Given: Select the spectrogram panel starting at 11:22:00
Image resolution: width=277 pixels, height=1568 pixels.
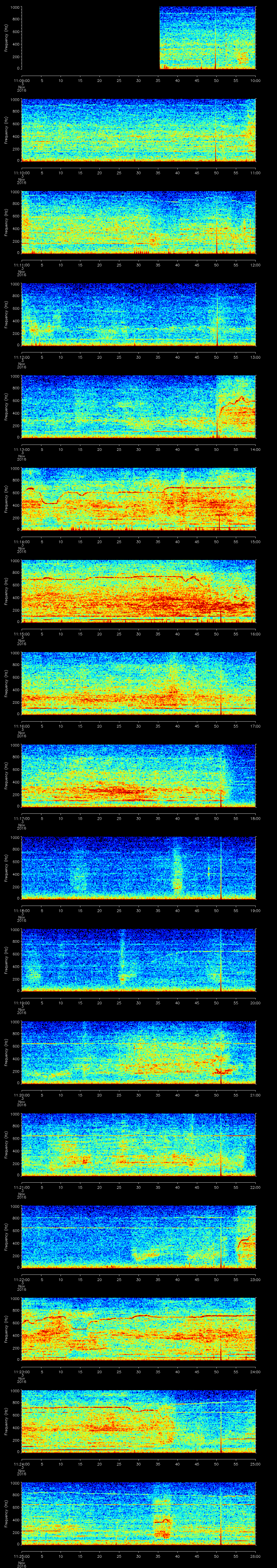Looking at the screenshot, I should (x=139, y=1237).
